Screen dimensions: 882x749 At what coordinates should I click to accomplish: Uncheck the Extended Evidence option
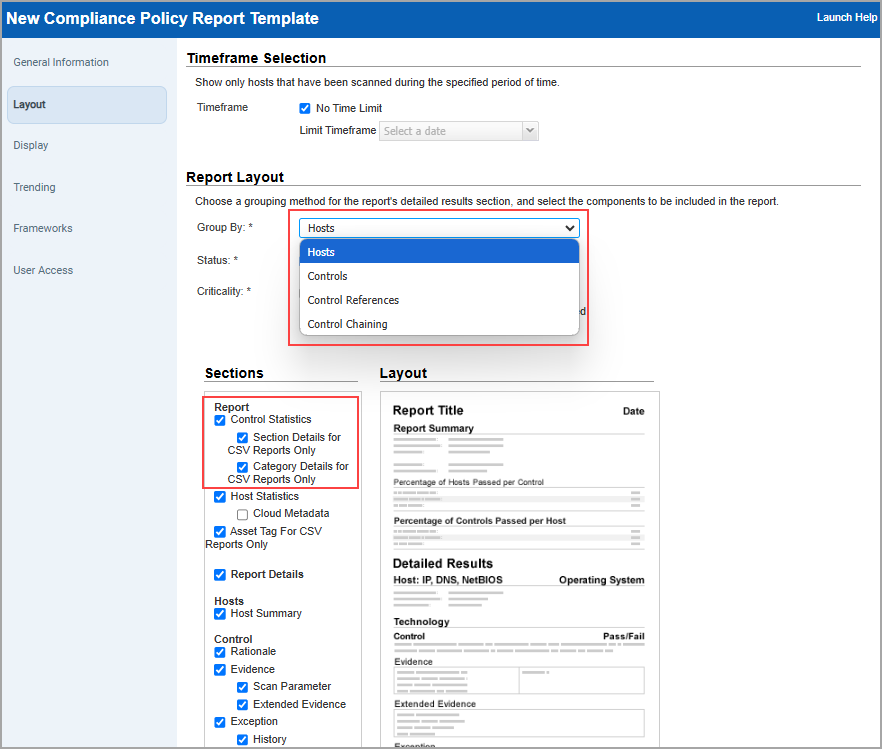(x=242, y=704)
